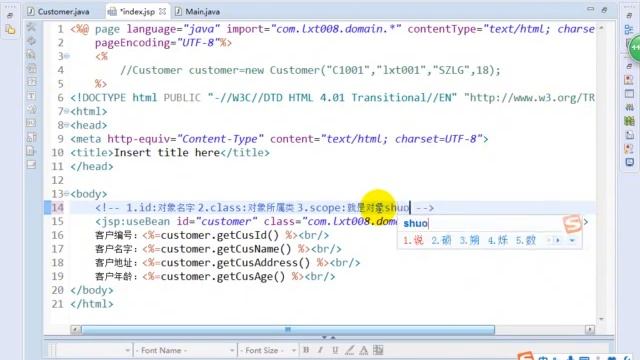Choose candidate 1 '说' in the IME popup
The image size is (640, 360).
tap(413, 240)
